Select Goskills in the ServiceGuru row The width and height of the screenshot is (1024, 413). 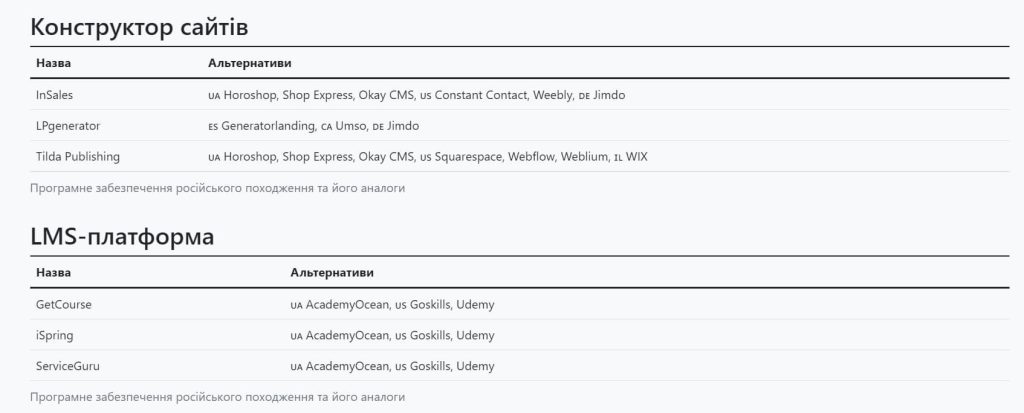(430, 366)
